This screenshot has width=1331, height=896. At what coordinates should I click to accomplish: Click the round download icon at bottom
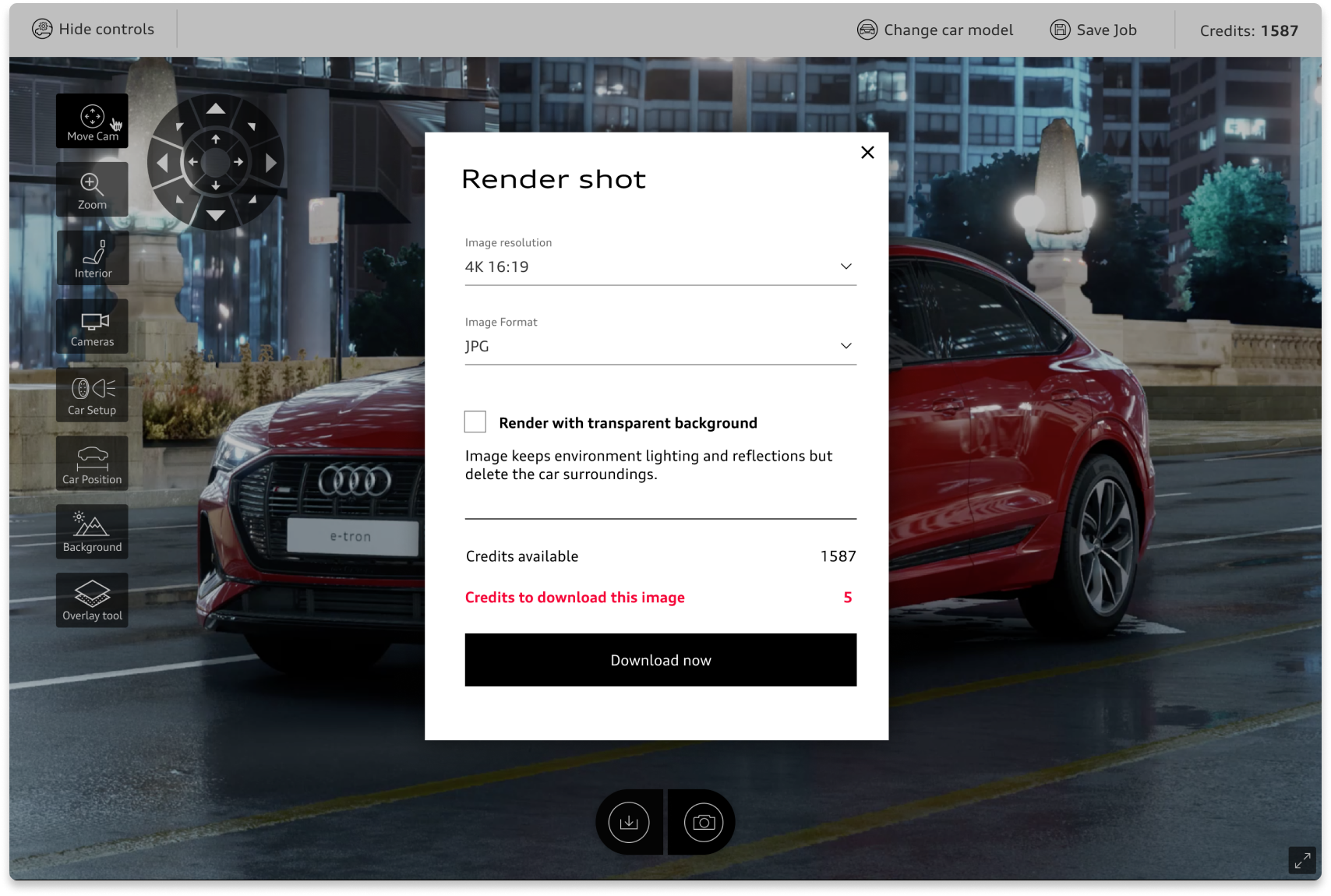[x=629, y=822]
